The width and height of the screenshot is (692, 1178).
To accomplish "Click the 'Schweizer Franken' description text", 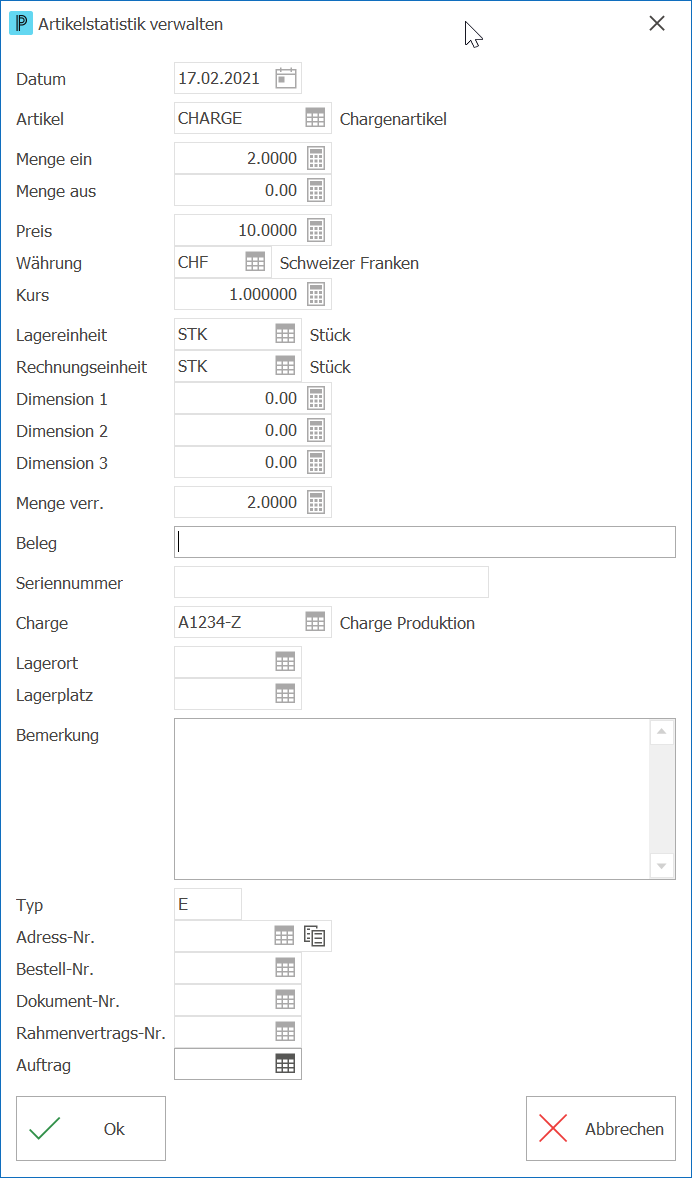I will [349, 263].
